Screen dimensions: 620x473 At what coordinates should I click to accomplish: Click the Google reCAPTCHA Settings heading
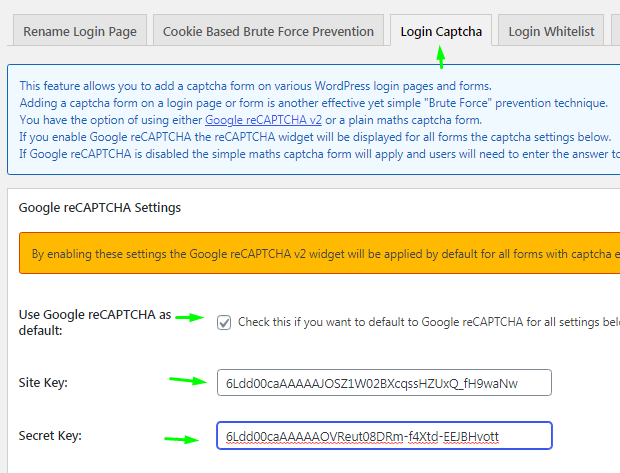(100, 208)
